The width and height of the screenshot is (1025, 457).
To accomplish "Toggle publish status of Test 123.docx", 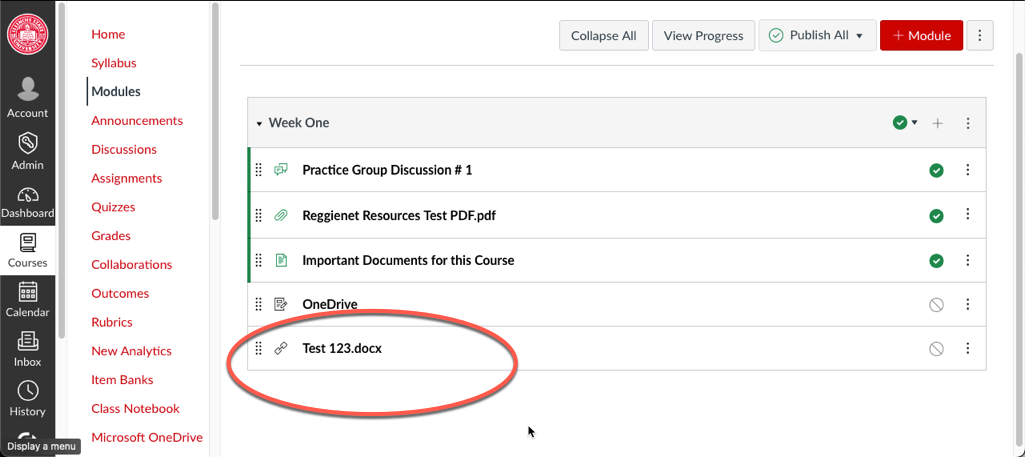I will tap(936, 349).
